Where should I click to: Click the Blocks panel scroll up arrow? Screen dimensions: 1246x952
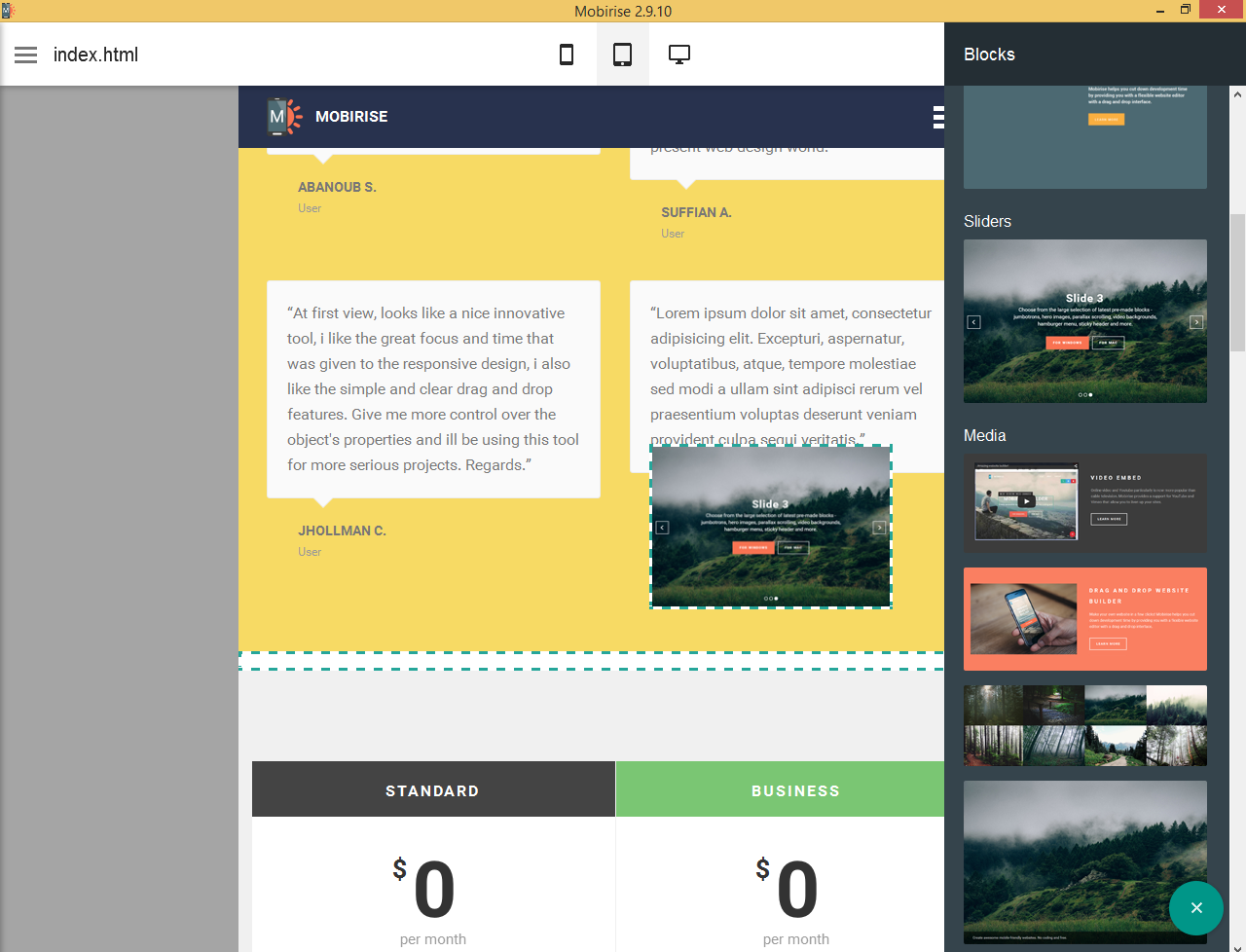coord(1237,94)
